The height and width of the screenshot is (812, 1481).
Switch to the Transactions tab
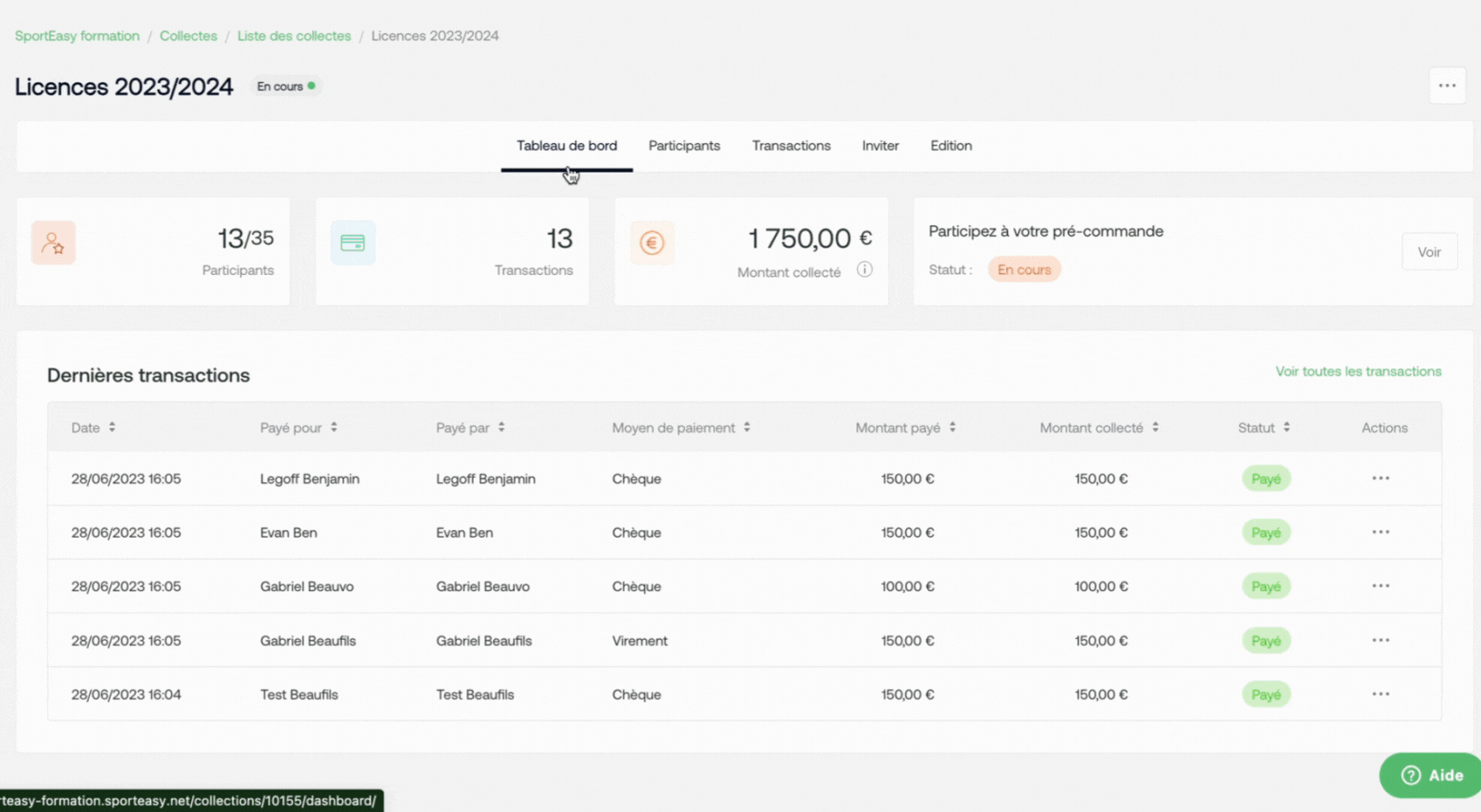point(791,146)
